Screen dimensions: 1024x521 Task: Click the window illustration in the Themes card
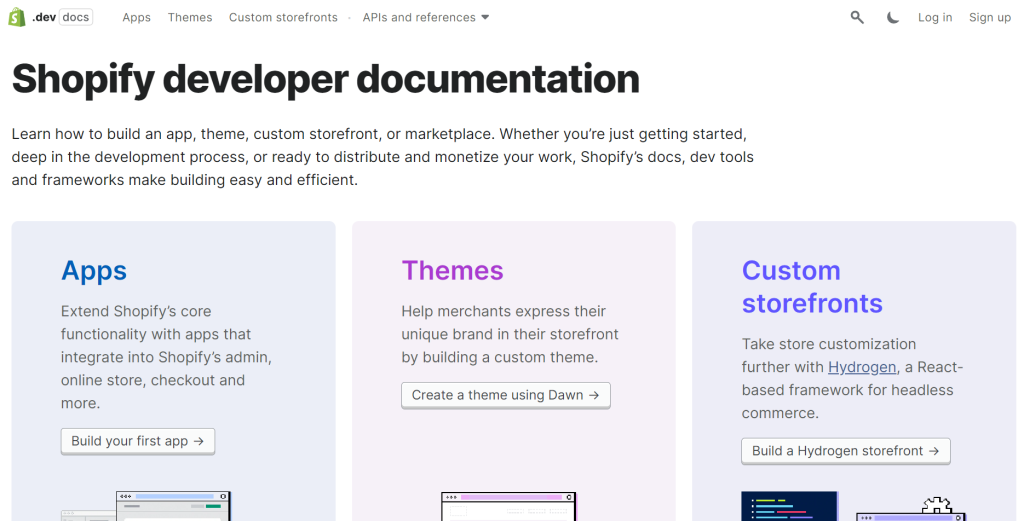508,506
